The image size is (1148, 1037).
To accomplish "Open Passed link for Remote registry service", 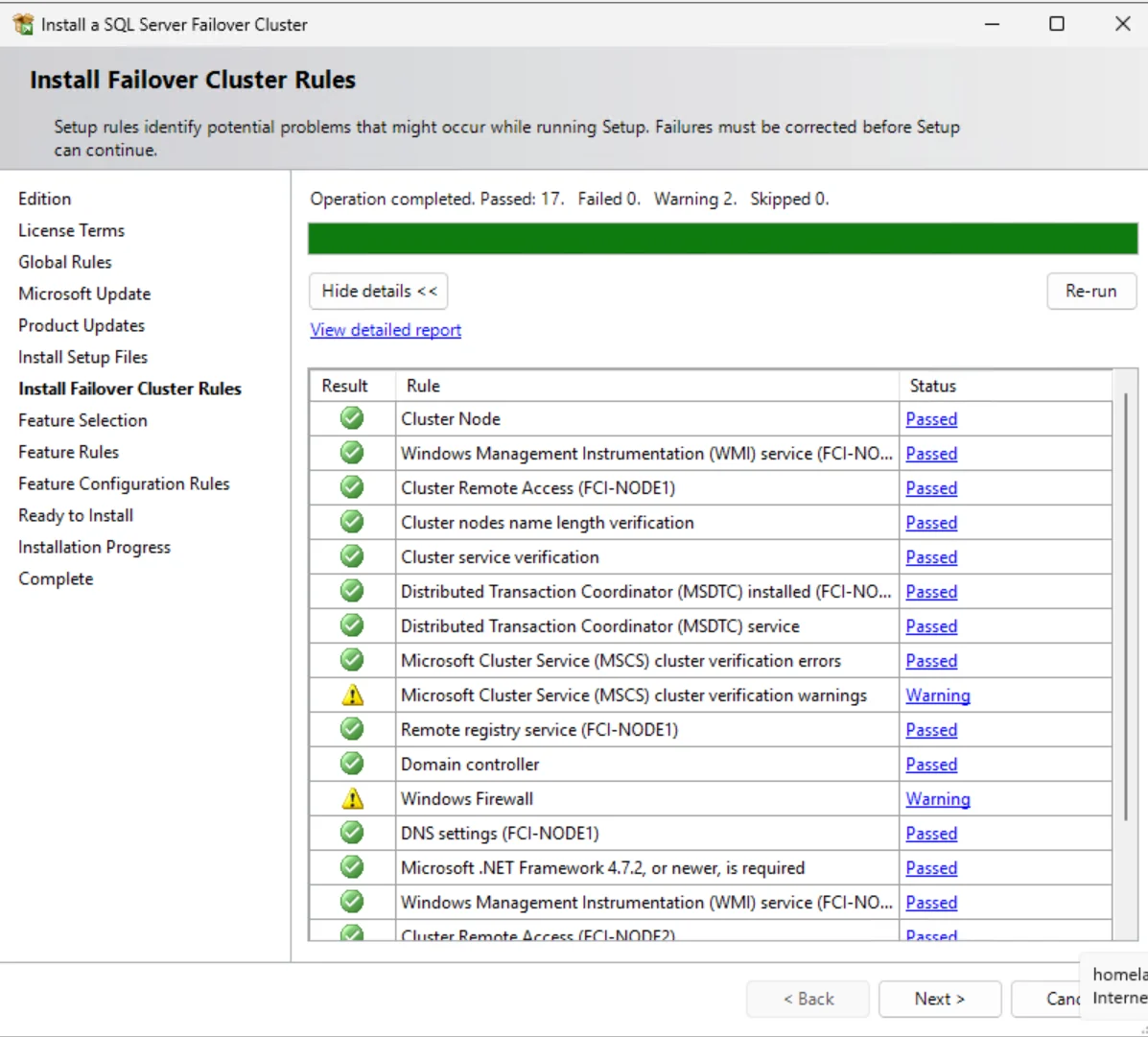I will click(931, 730).
